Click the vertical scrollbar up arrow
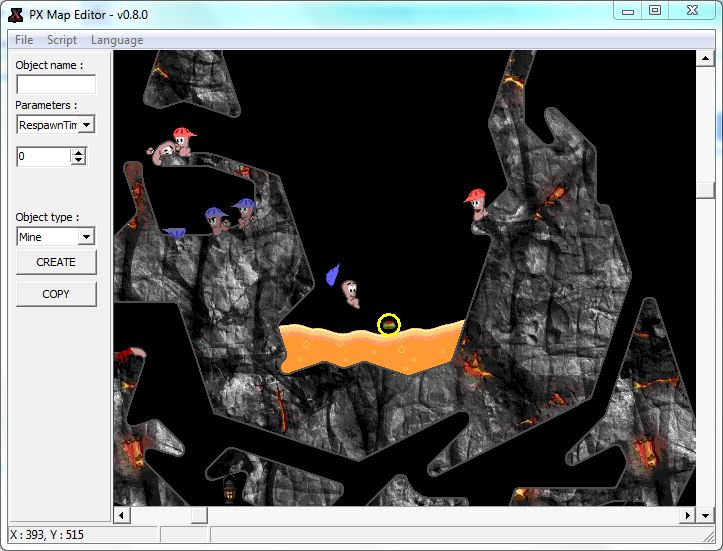Image resolution: width=723 pixels, height=551 pixels. coord(705,59)
